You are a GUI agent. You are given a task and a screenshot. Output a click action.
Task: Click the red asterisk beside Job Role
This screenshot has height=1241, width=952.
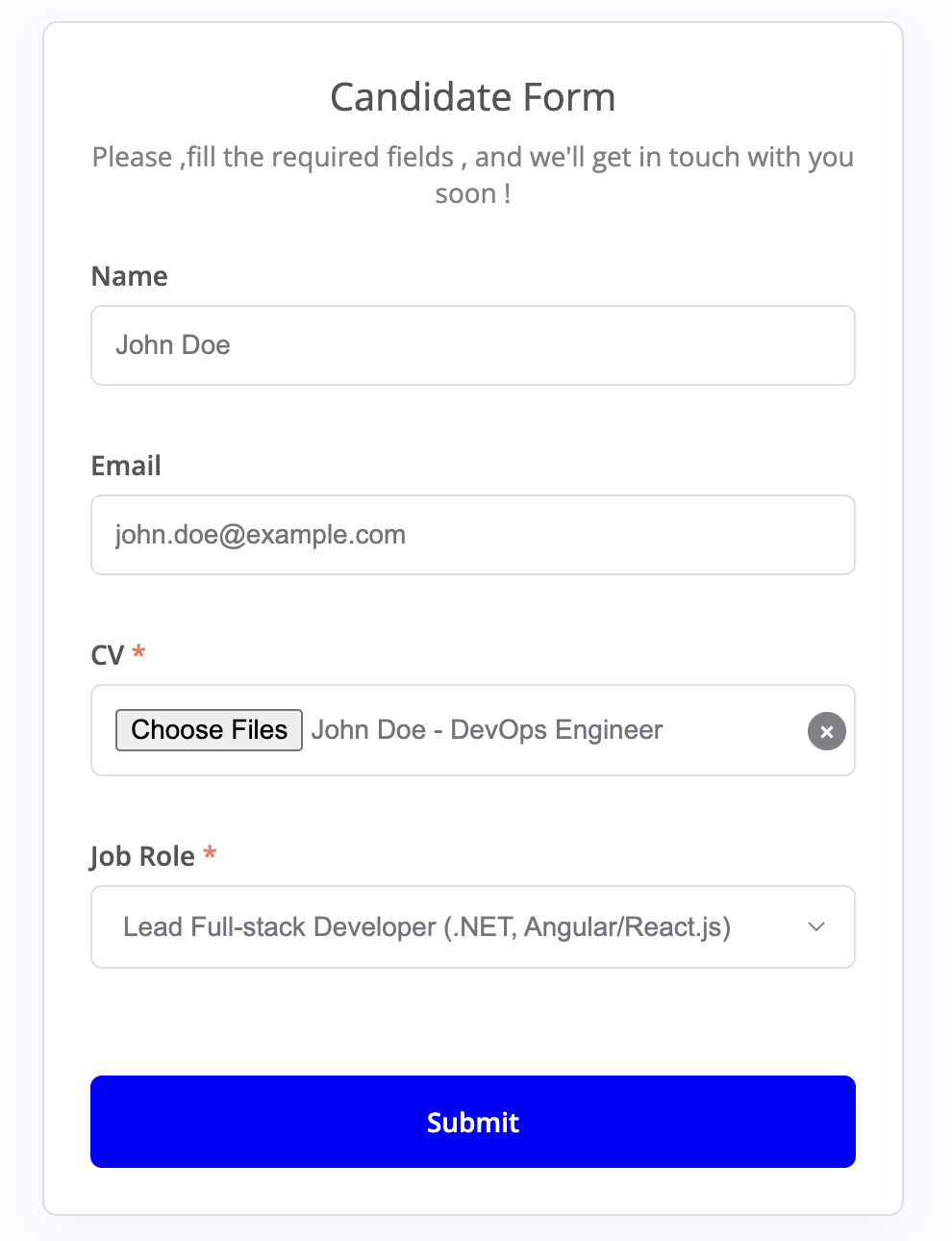[x=210, y=853]
